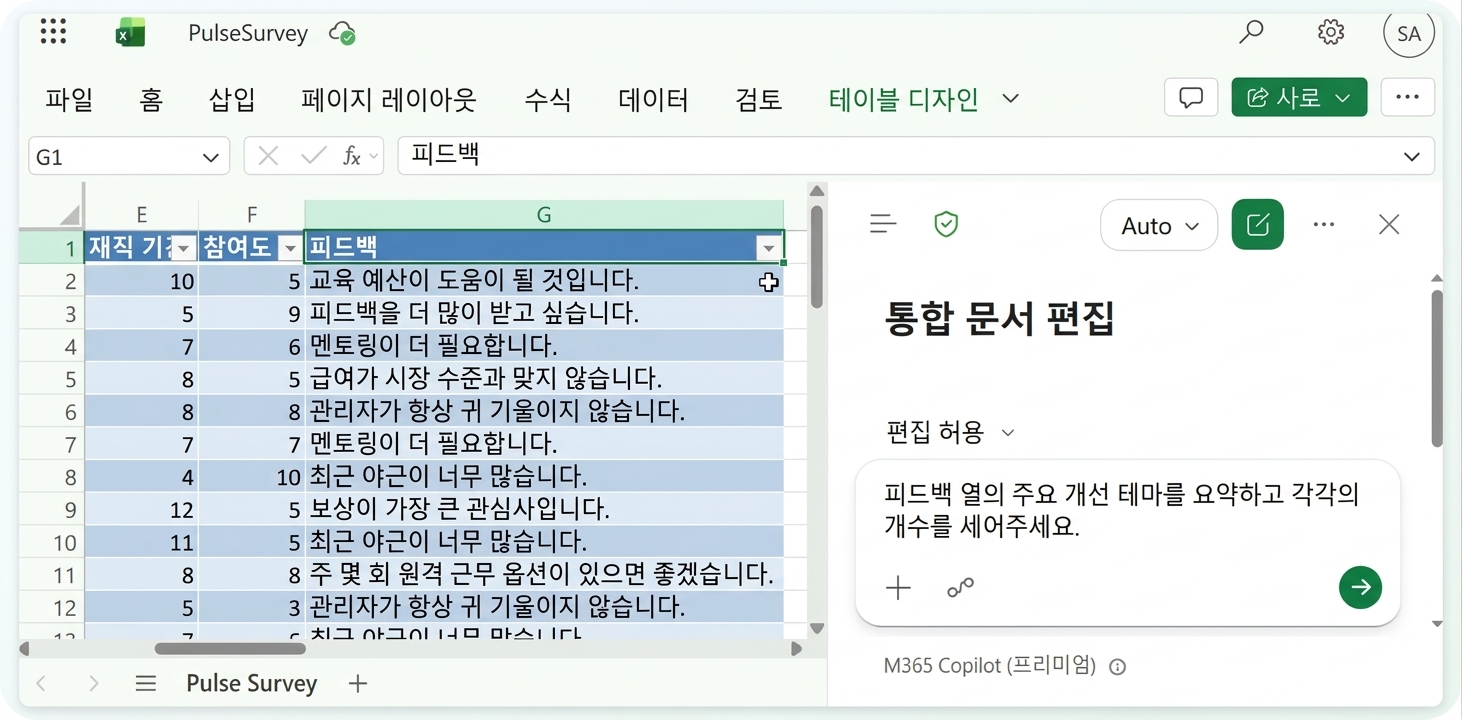
Task: Click the insert function fx icon
Action: click(351, 156)
